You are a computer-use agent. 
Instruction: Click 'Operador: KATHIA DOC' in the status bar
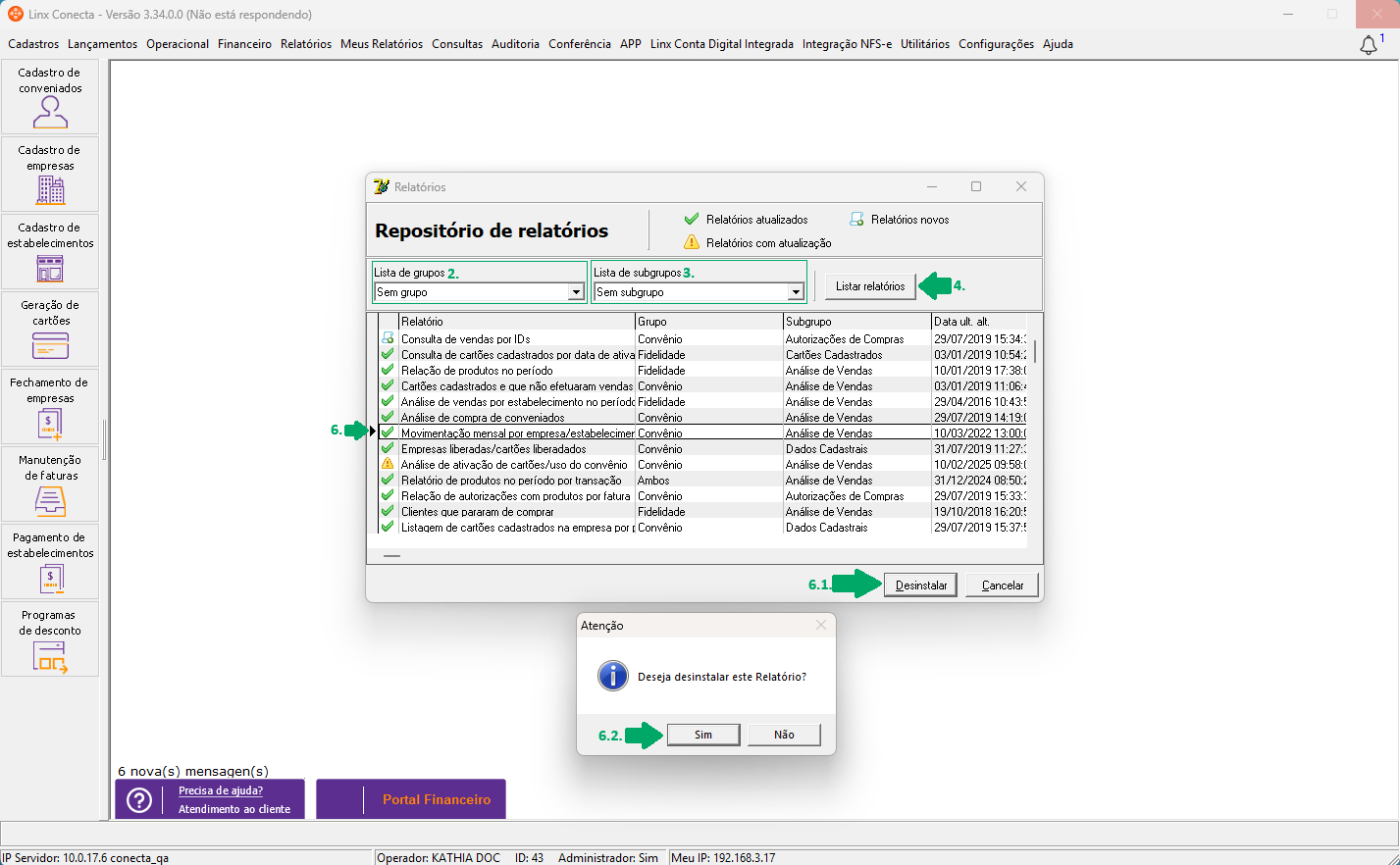pos(439,858)
